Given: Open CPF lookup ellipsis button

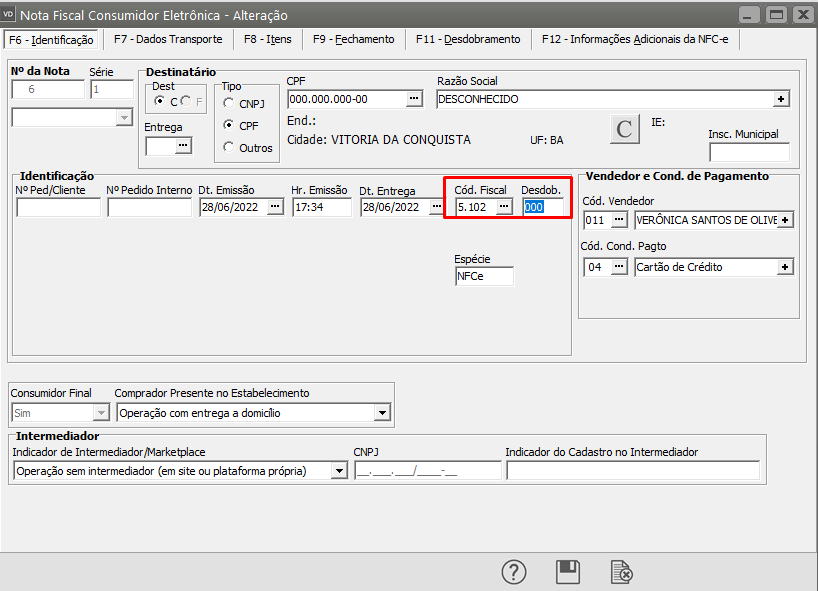Looking at the screenshot, I should (415, 99).
